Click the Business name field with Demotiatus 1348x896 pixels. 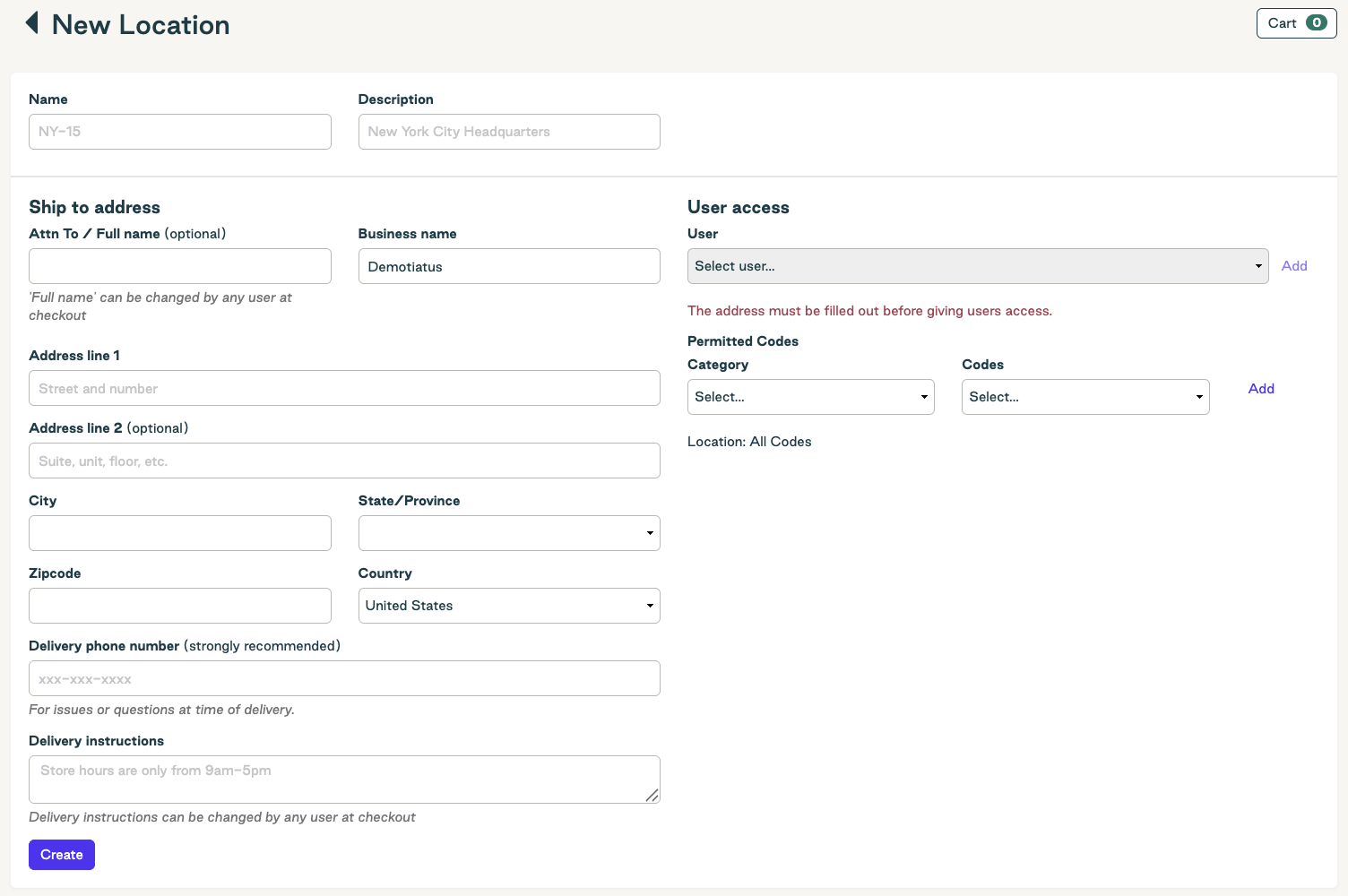[509, 266]
